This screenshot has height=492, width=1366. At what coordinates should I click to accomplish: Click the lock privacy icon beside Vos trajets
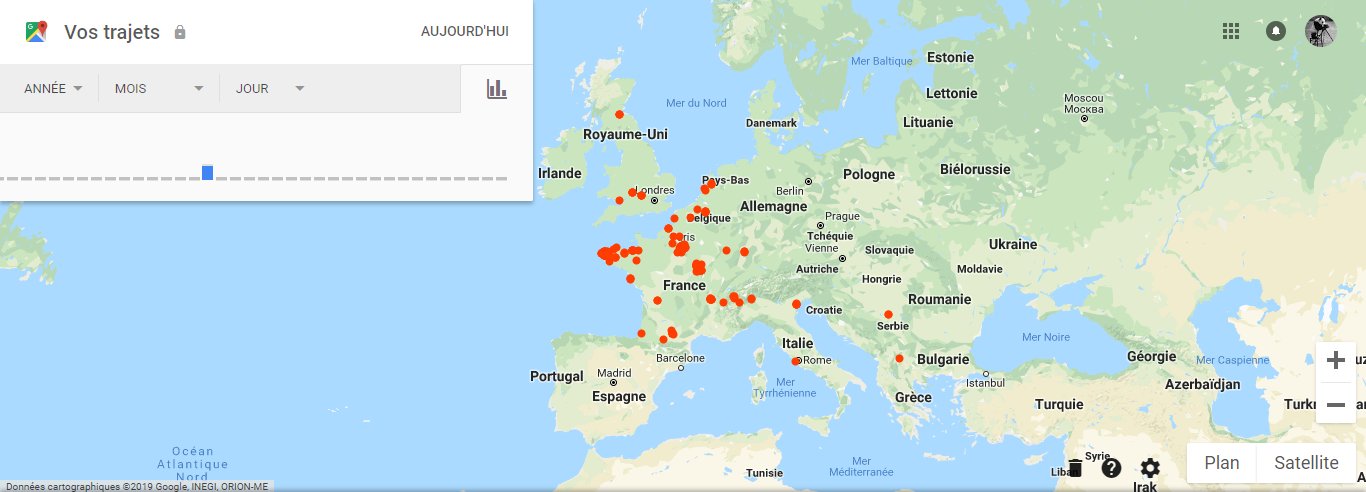pos(180,32)
